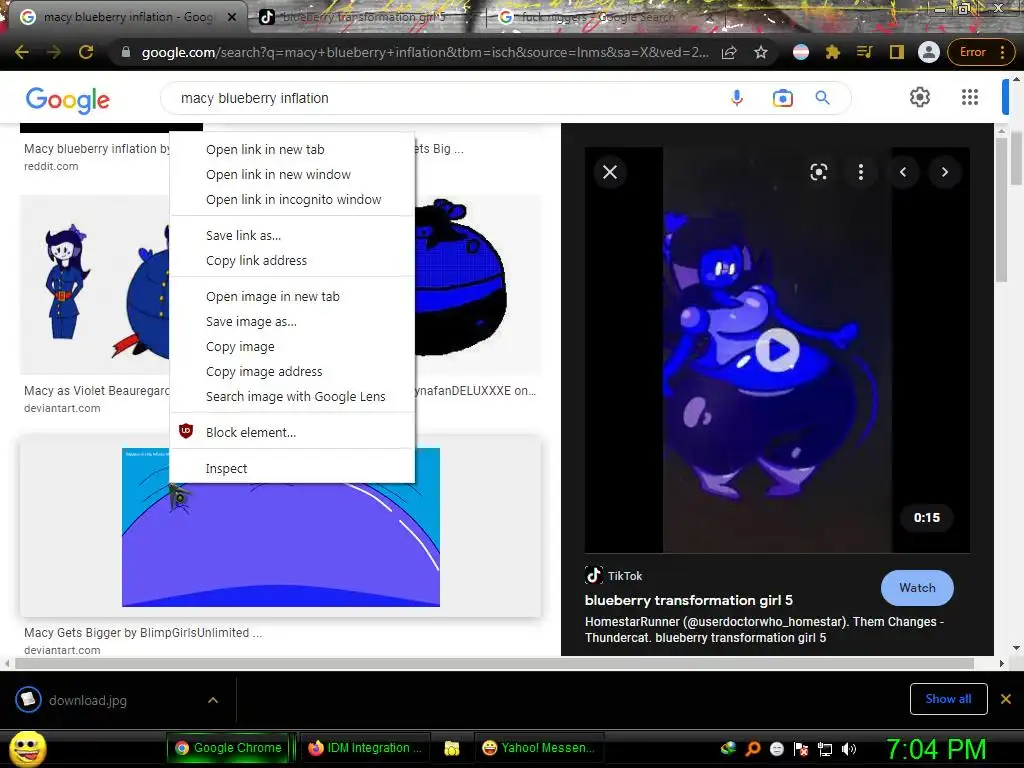Close the image preview panel
The height and width of the screenshot is (768, 1024).
(610, 172)
